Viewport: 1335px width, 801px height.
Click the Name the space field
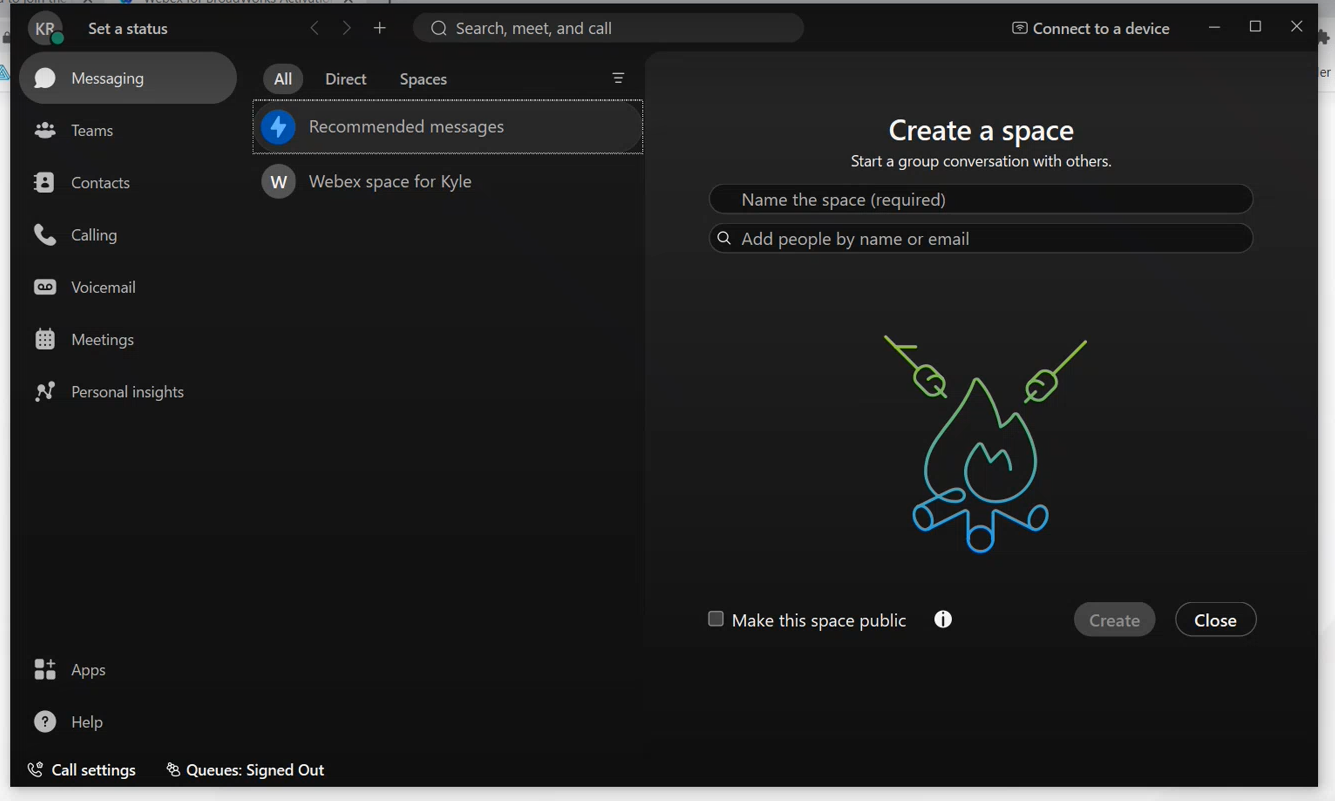click(x=980, y=199)
